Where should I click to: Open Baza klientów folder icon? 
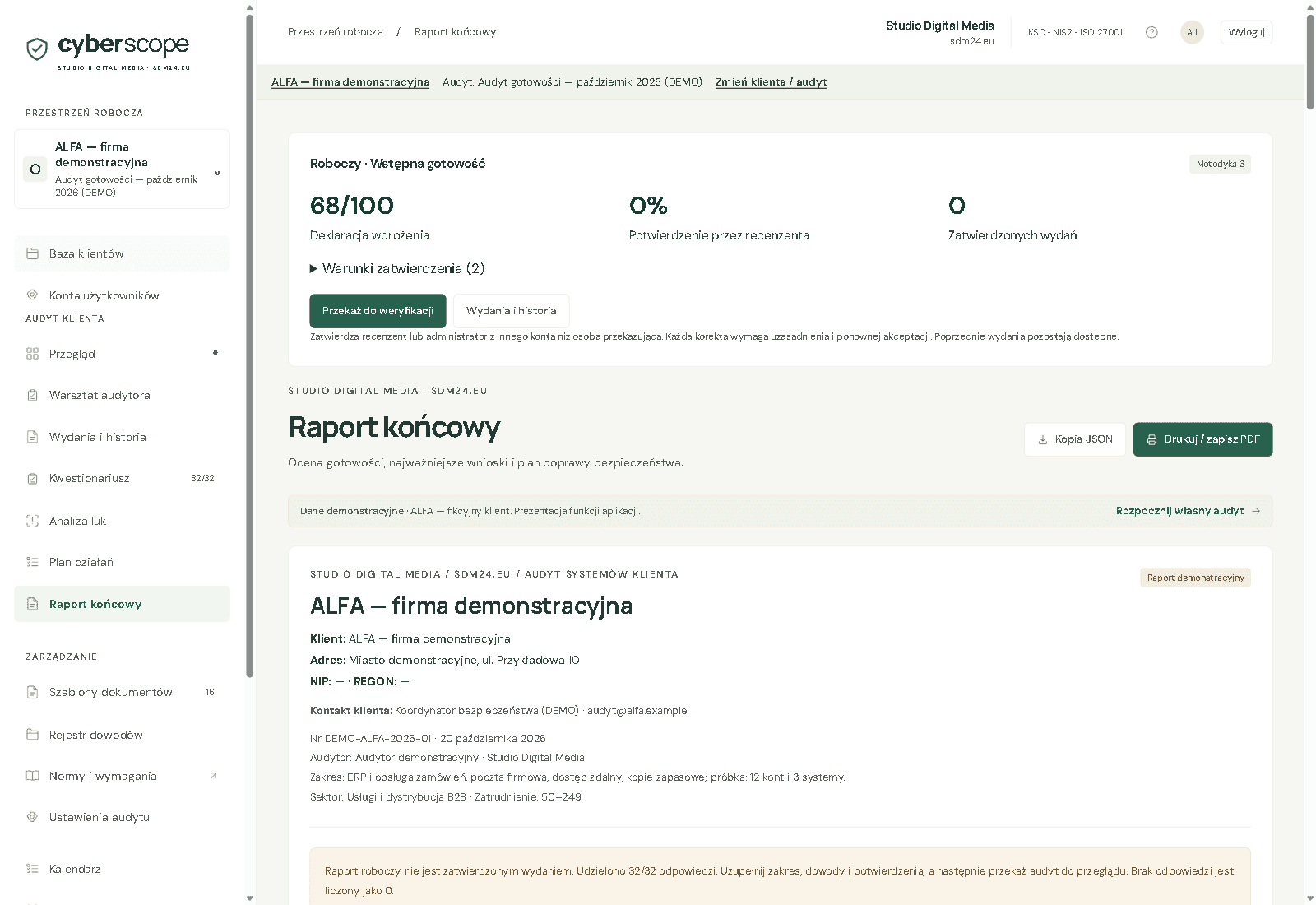pyautogui.click(x=33, y=253)
